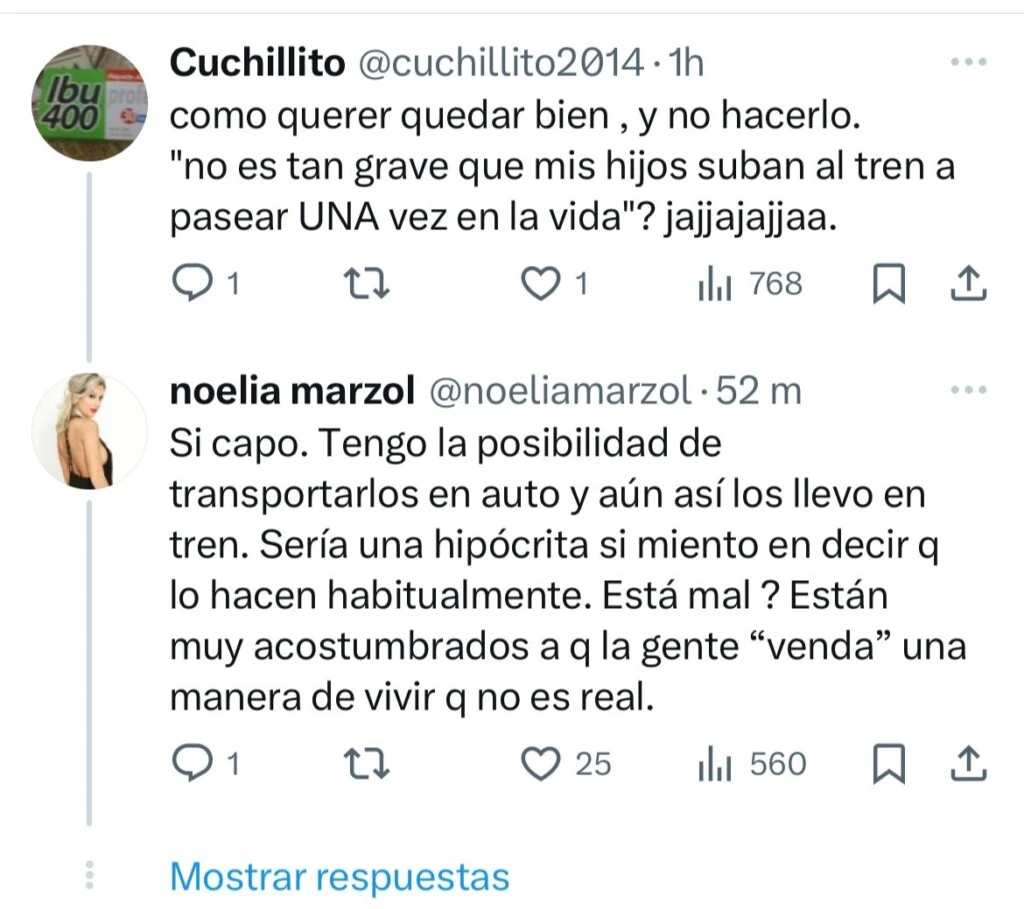This screenshot has height=909, width=1024.
Task: Bookmark noelia marzol's tweet
Action: [888, 766]
